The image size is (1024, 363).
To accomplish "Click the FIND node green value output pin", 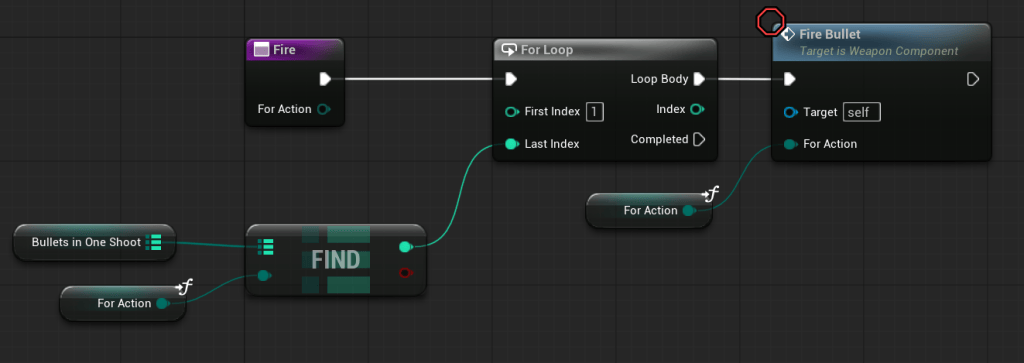I will coord(405,246).
